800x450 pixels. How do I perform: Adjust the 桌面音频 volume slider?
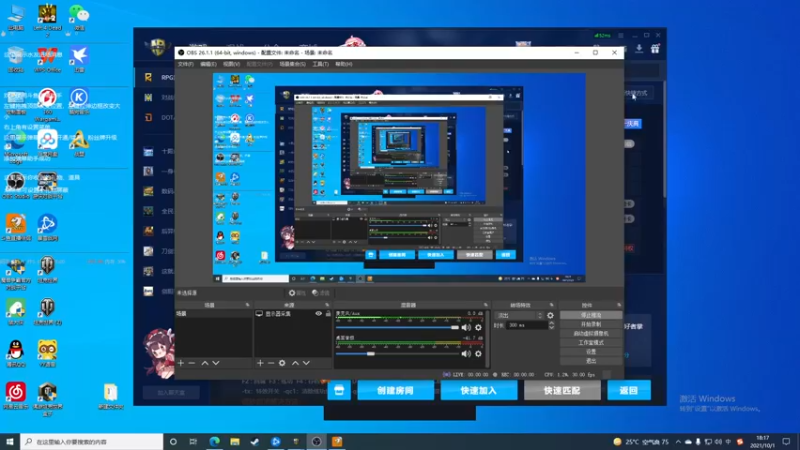pyautogui.click(x=397, y=354)
